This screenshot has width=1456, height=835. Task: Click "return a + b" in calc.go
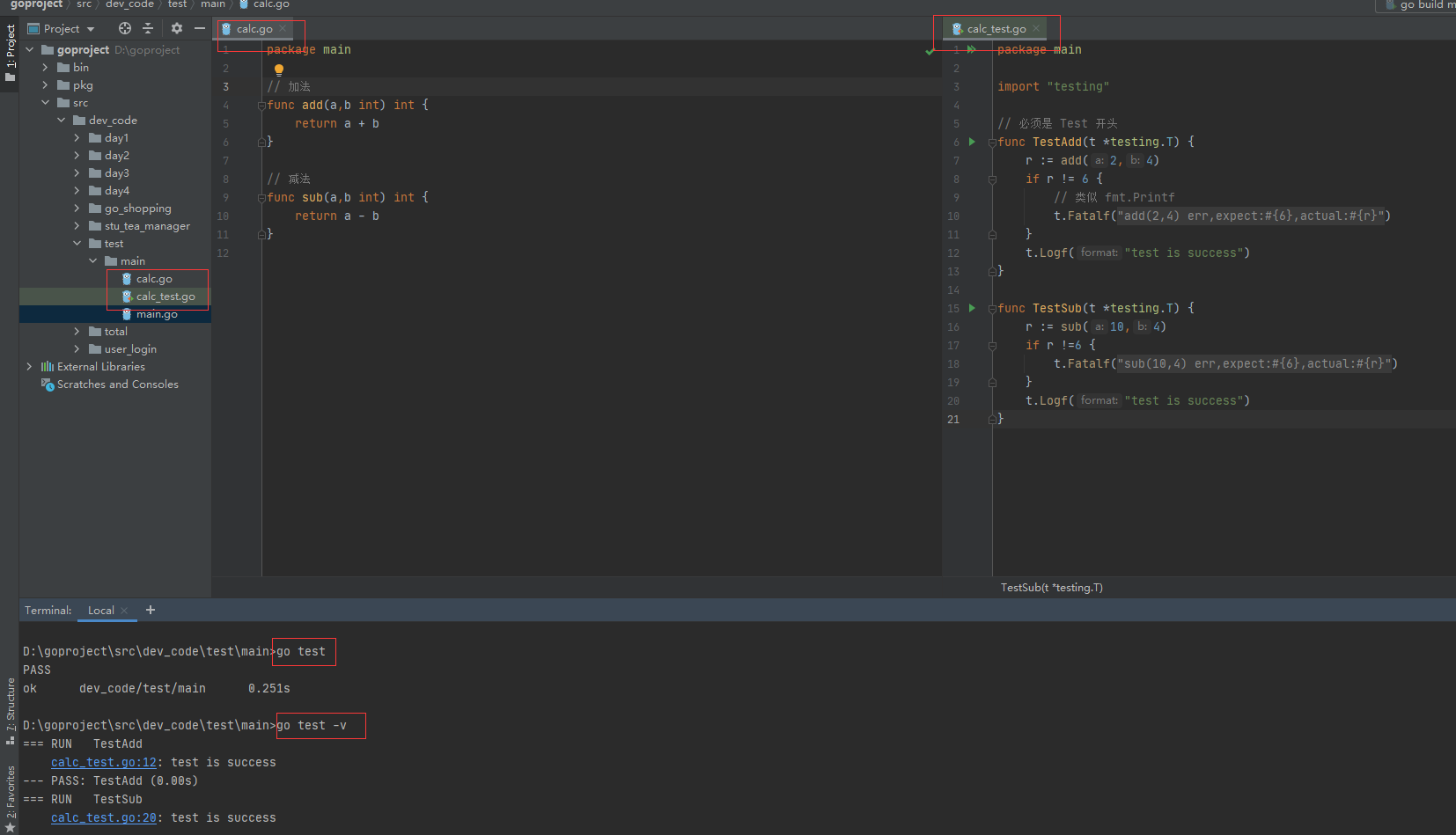[337, 124]
